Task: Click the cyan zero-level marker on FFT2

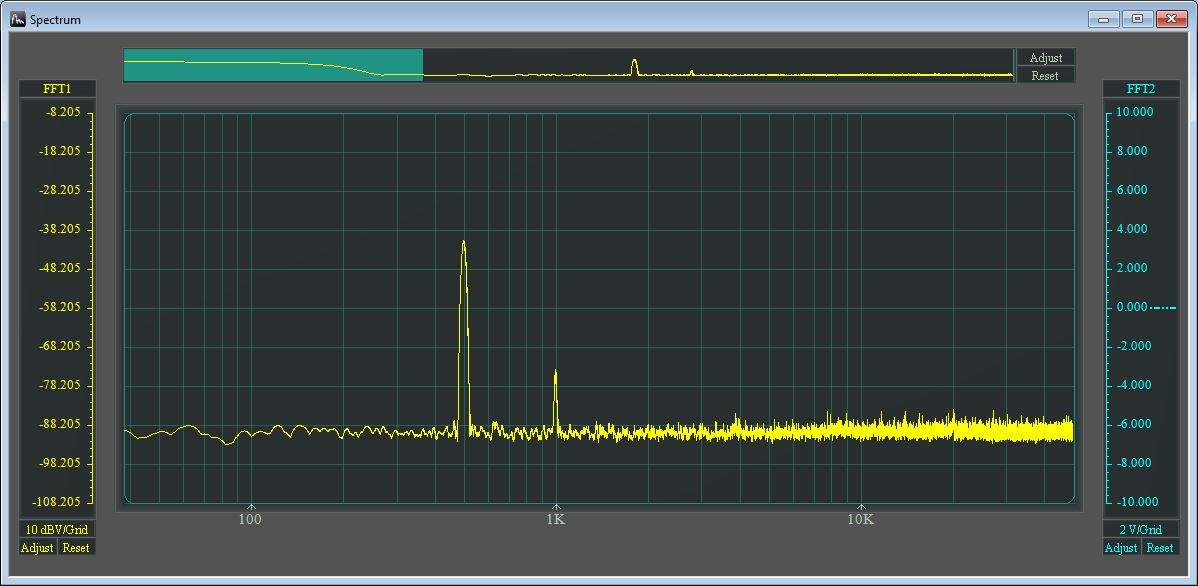Action: pos(1164,308)
